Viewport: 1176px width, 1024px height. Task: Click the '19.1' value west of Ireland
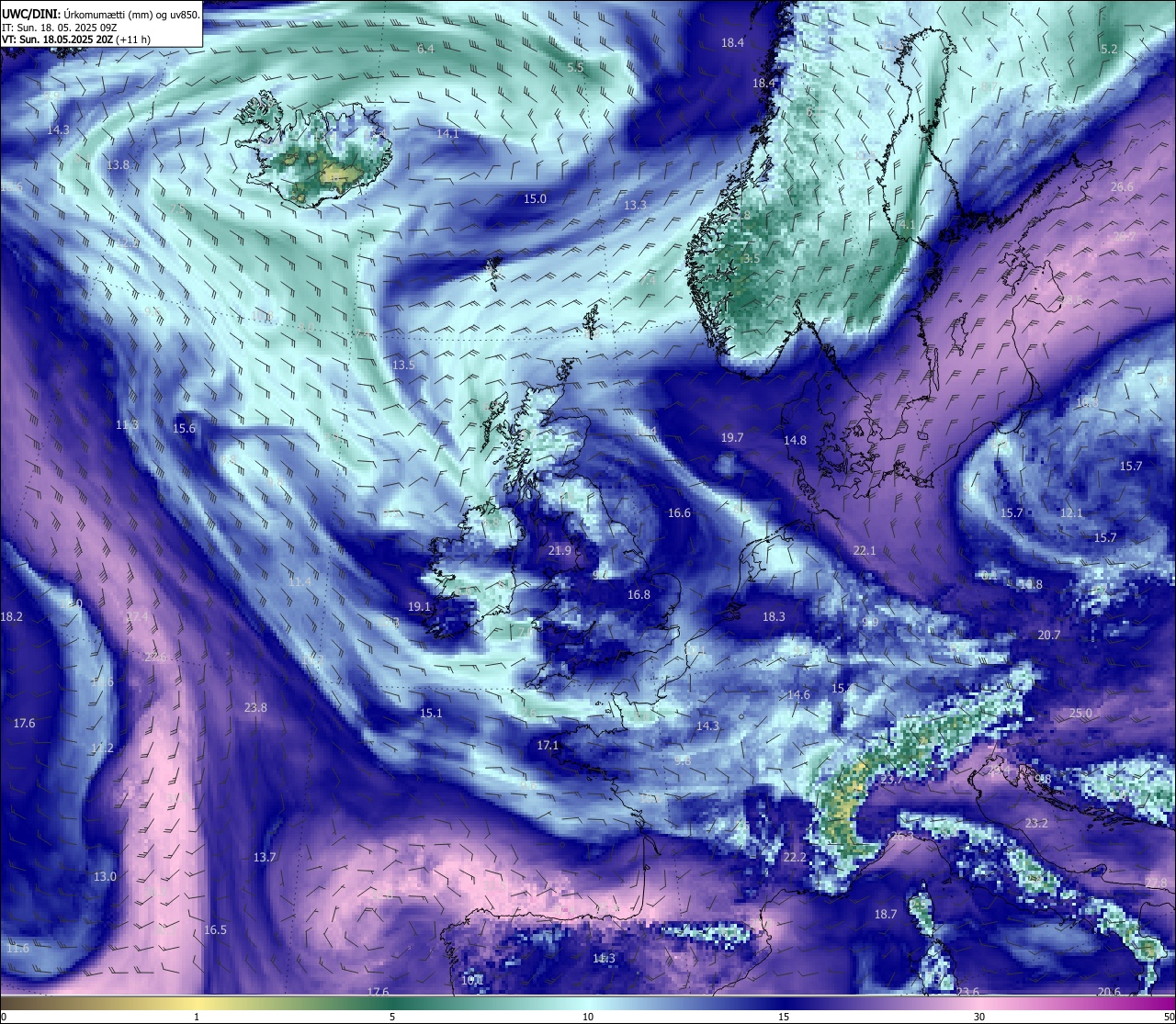[x=419, y=607]
